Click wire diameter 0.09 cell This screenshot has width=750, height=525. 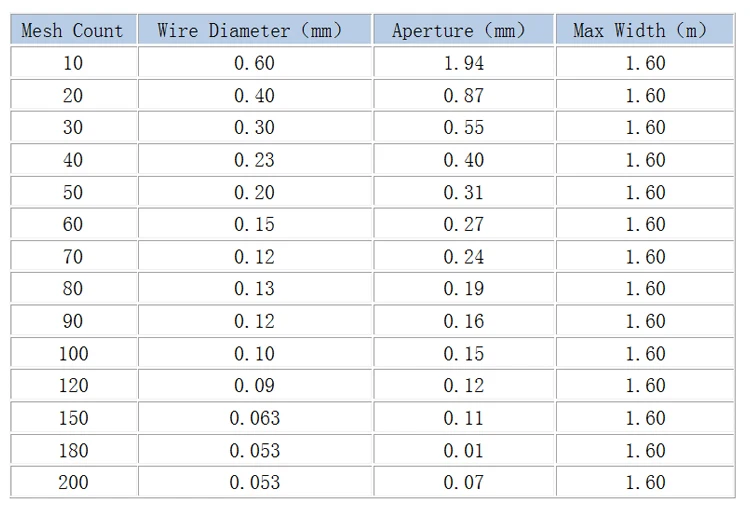[x=255, y=385]
